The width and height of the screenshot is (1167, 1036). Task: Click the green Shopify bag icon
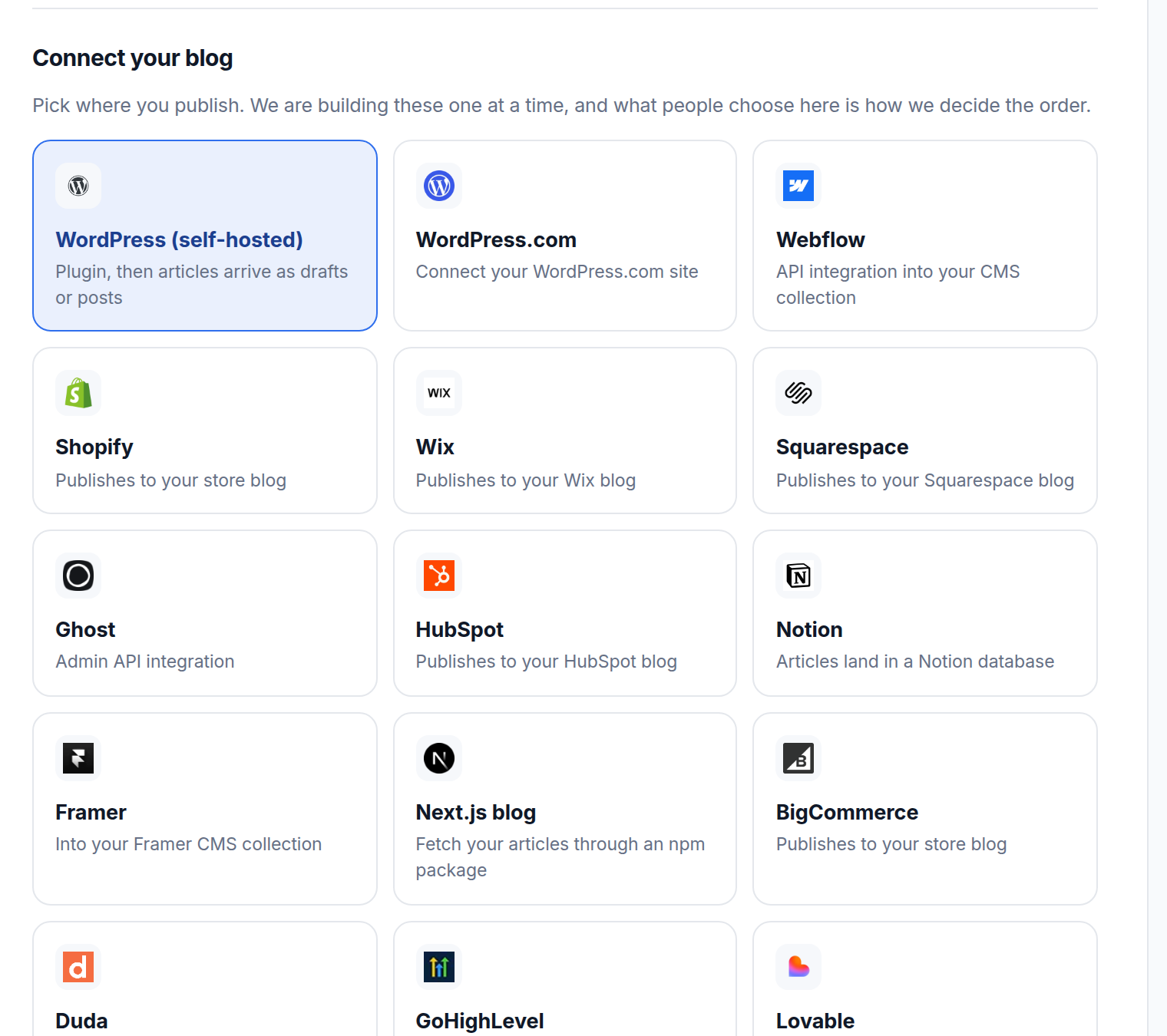point(78,393)
